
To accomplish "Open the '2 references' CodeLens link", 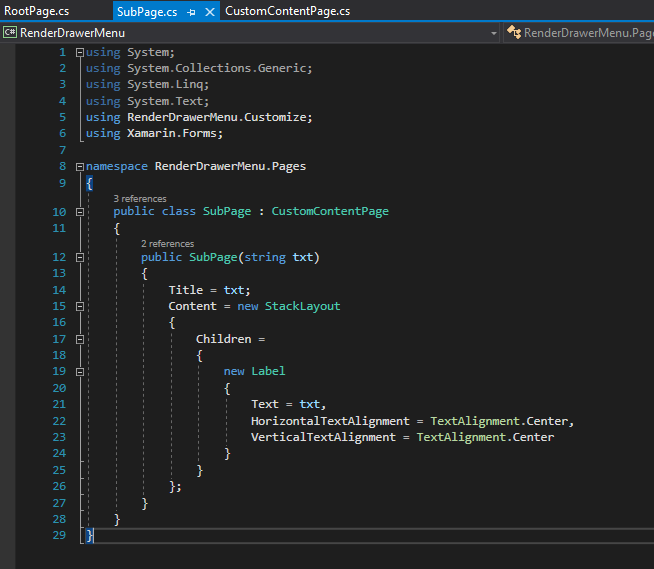I will [x=167, y=244].
